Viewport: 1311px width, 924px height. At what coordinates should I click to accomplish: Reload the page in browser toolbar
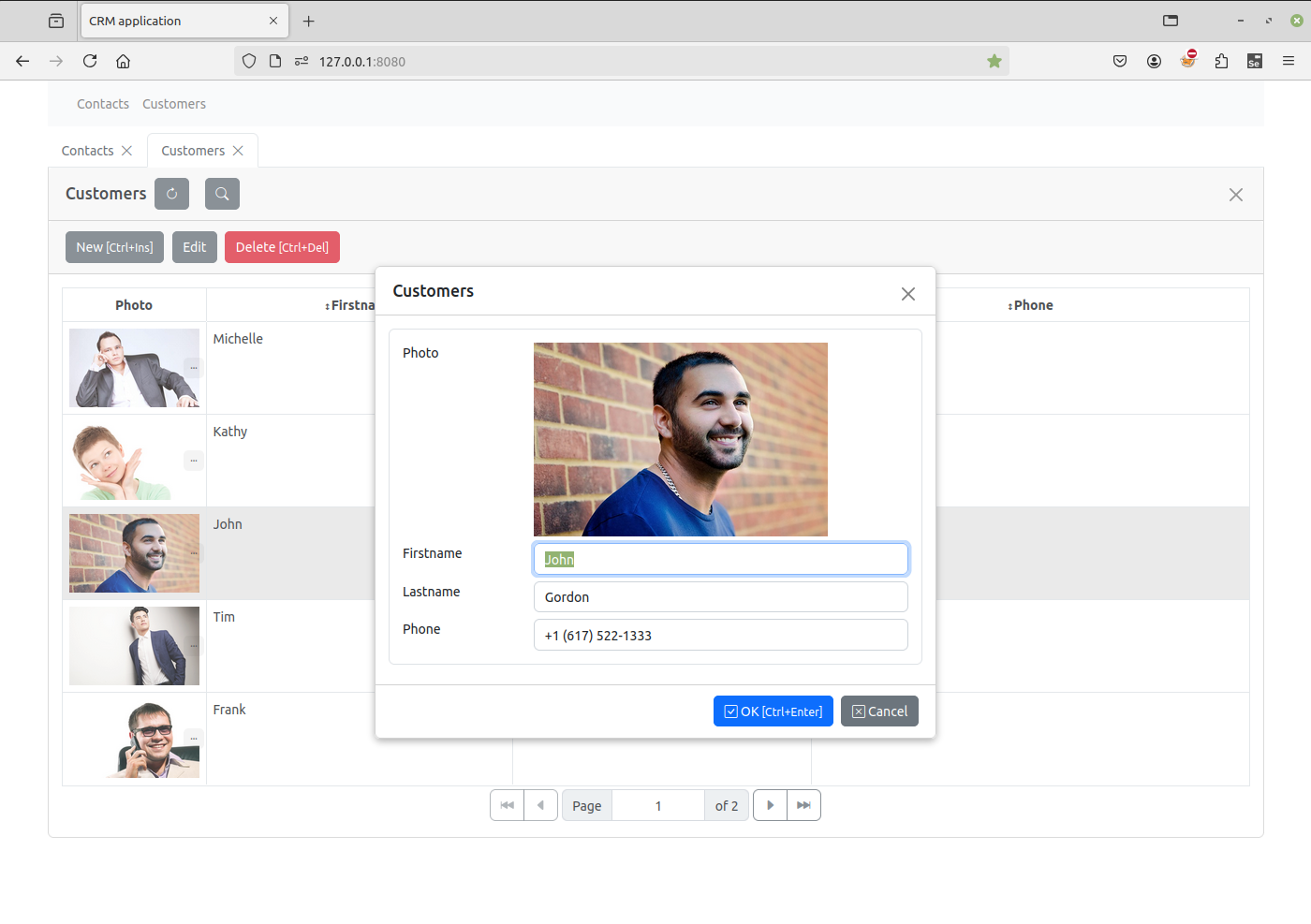tap(90, 62)
